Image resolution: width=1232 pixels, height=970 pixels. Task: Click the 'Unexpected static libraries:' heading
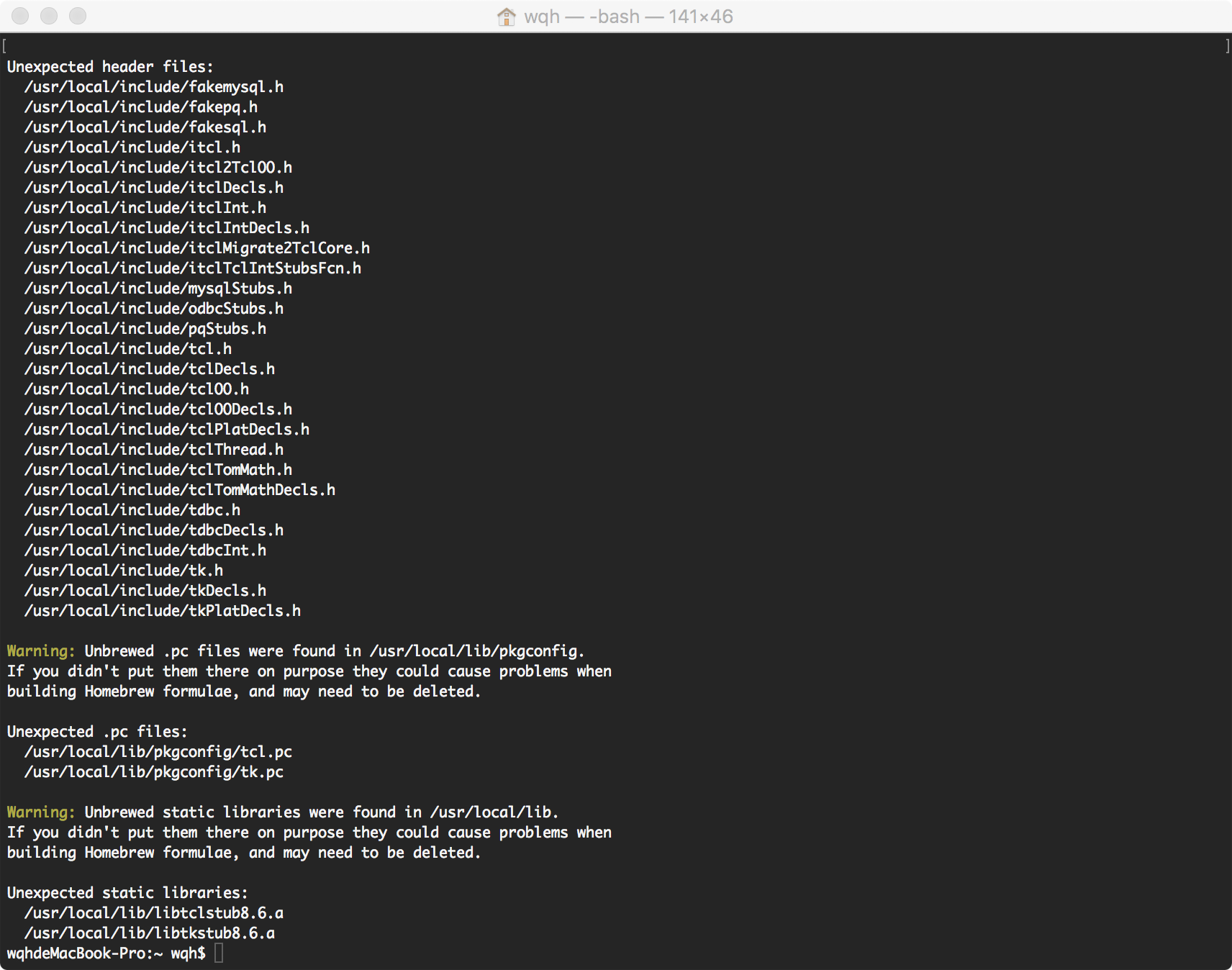tap(127, 893)
